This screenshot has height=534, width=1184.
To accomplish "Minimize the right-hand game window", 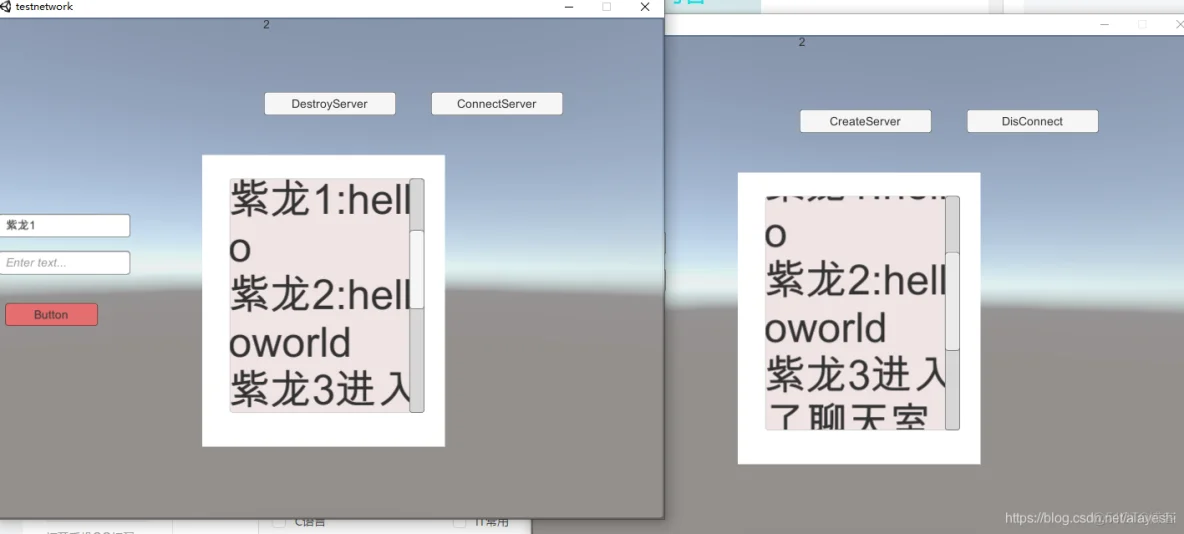I will point(1105,24).
